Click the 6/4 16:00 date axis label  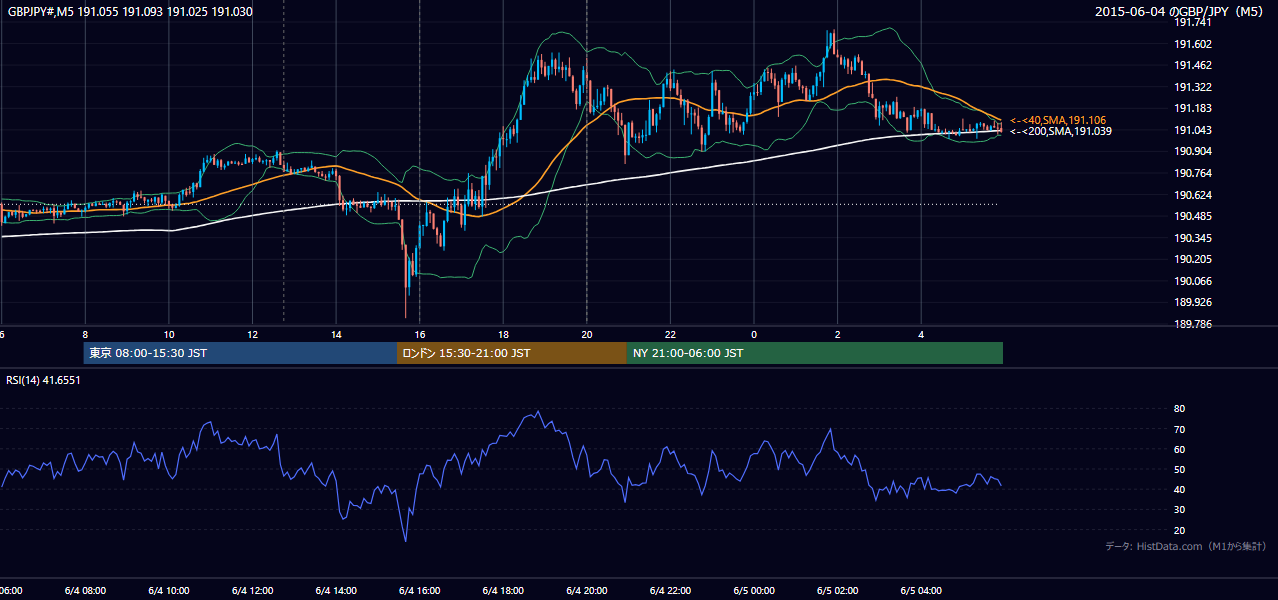point(419,591)
